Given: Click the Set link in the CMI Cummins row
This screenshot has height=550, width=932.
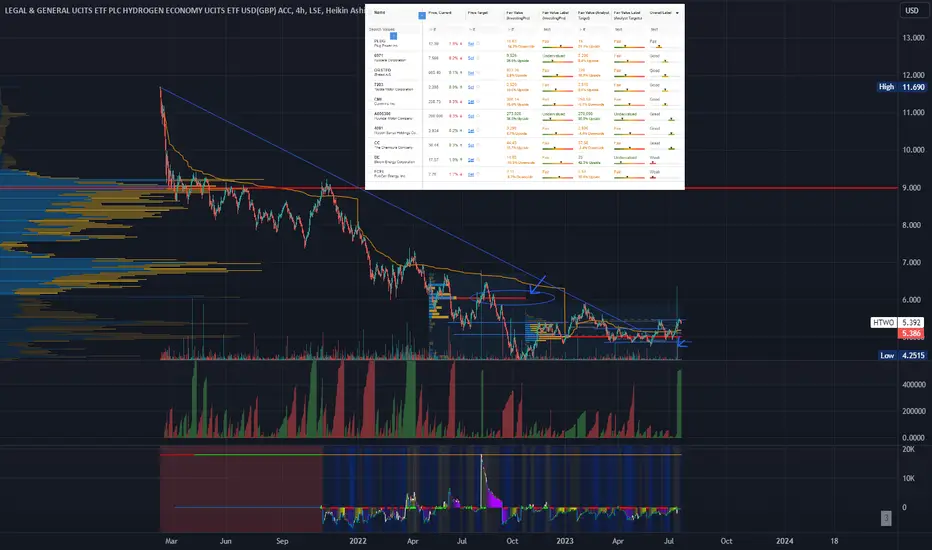Looking at the screenshot, I should [471, 102].
